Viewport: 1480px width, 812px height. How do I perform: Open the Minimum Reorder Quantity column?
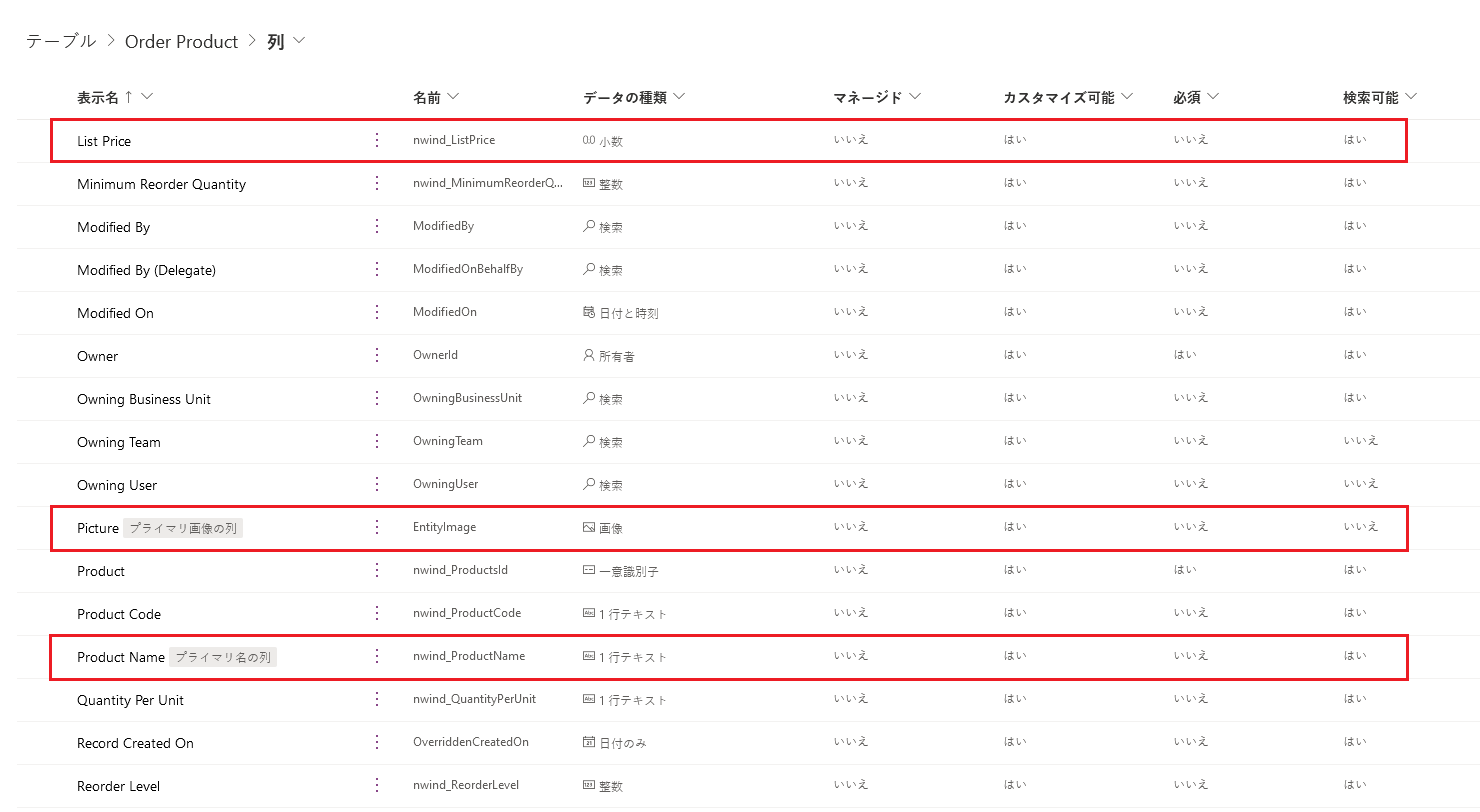coord(161,184)
